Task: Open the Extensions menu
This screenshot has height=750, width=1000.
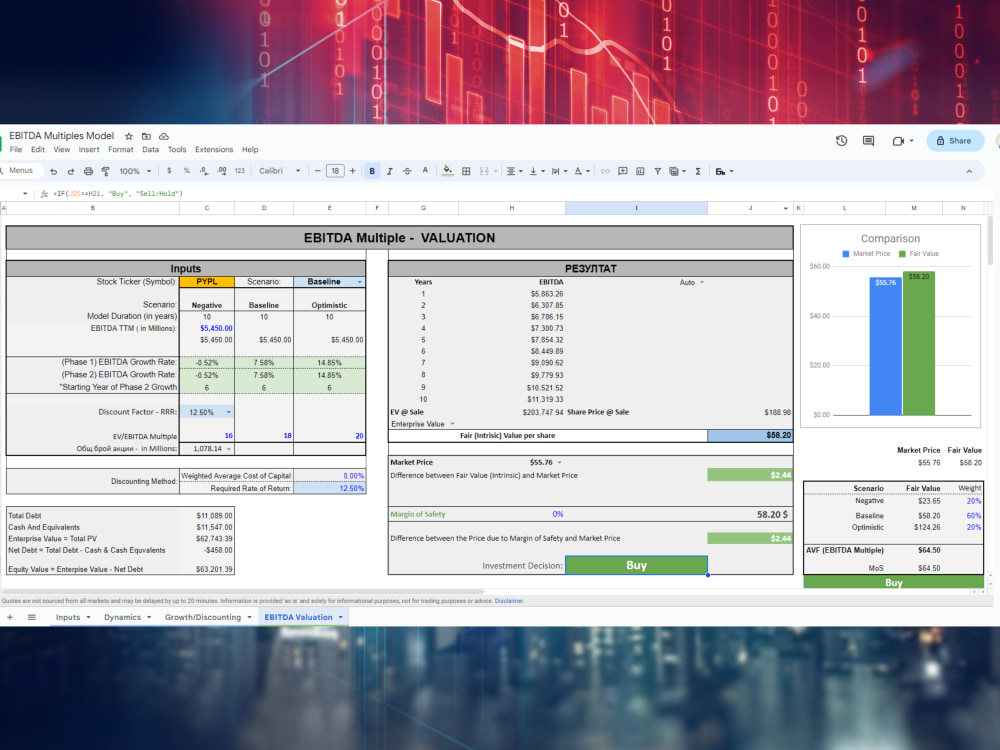Action: coord(214,150)
